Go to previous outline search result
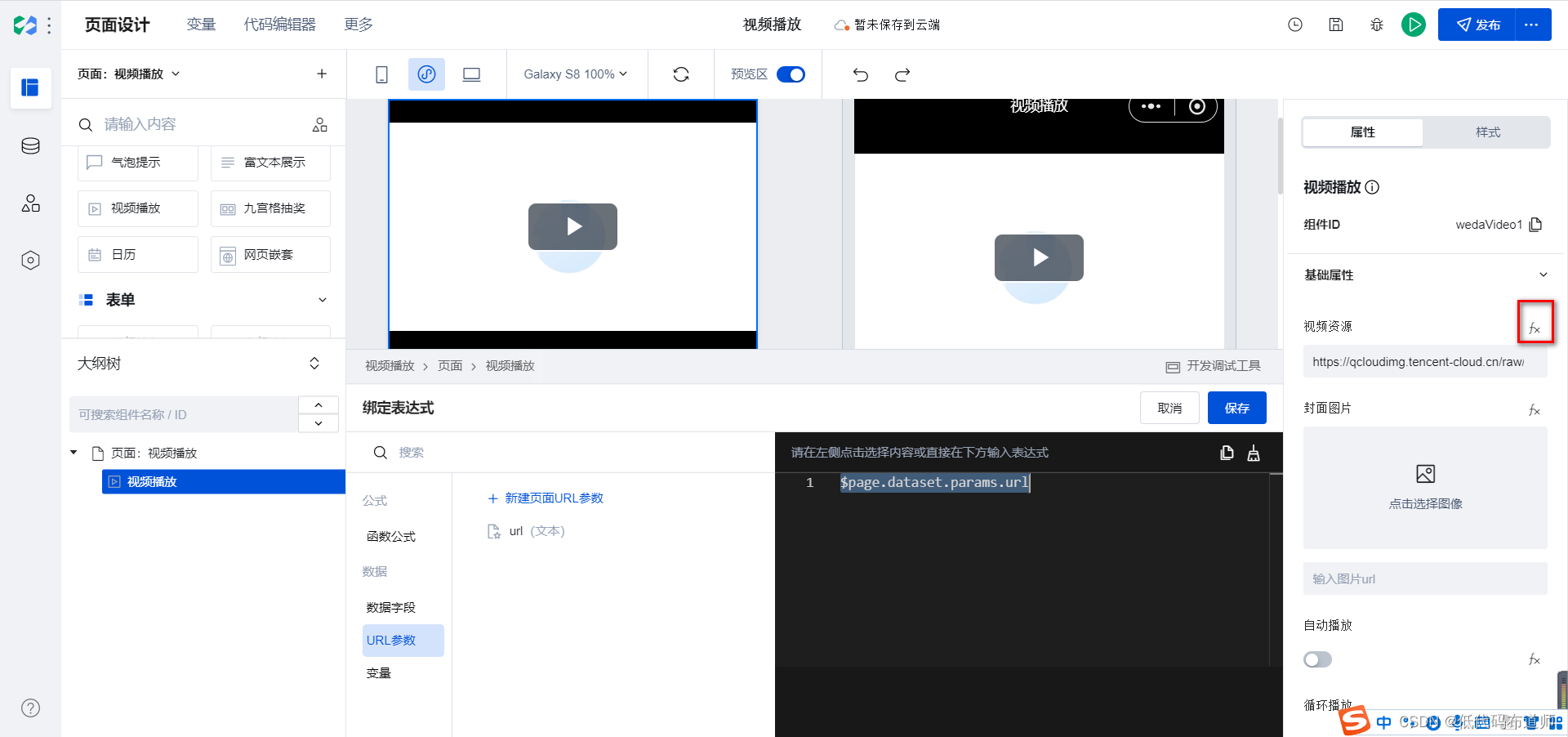The image size is (1568, 737). coord(318,405)
